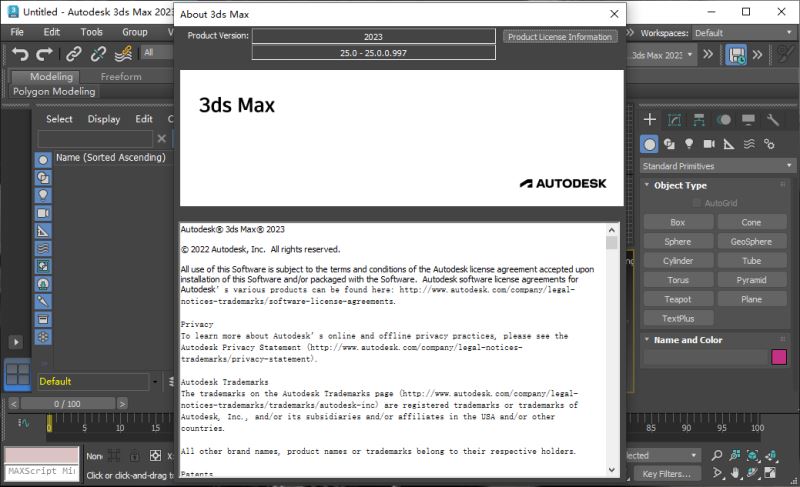The height and width of the screenshot is (487, 800).
Task: Click the viewport layout grid icon
Action: point(18,374)
